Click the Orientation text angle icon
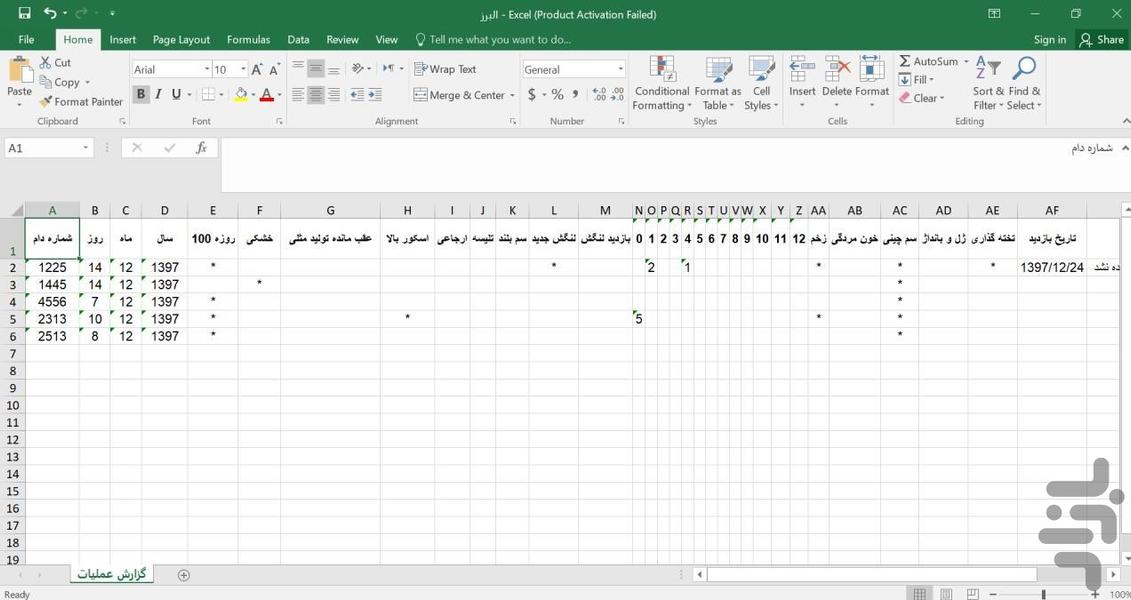This screenshot has width=1131, height=600. coord(358,69)
